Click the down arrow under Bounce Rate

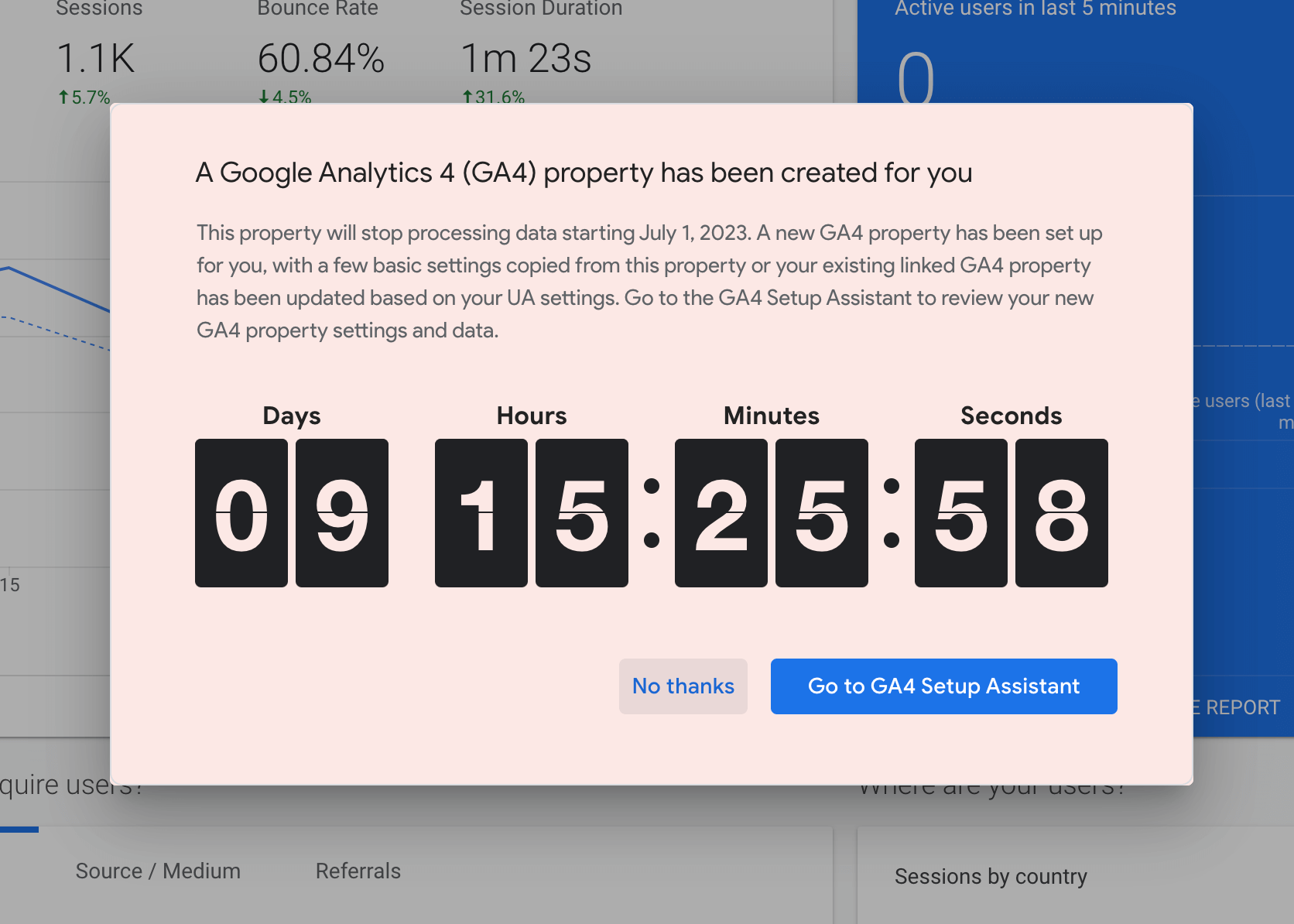coord(264,98)
